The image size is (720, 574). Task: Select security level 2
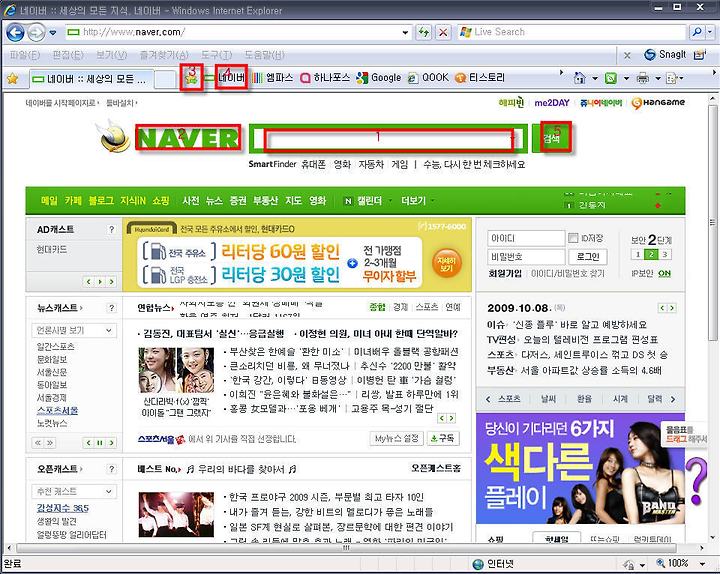(651, 254)
